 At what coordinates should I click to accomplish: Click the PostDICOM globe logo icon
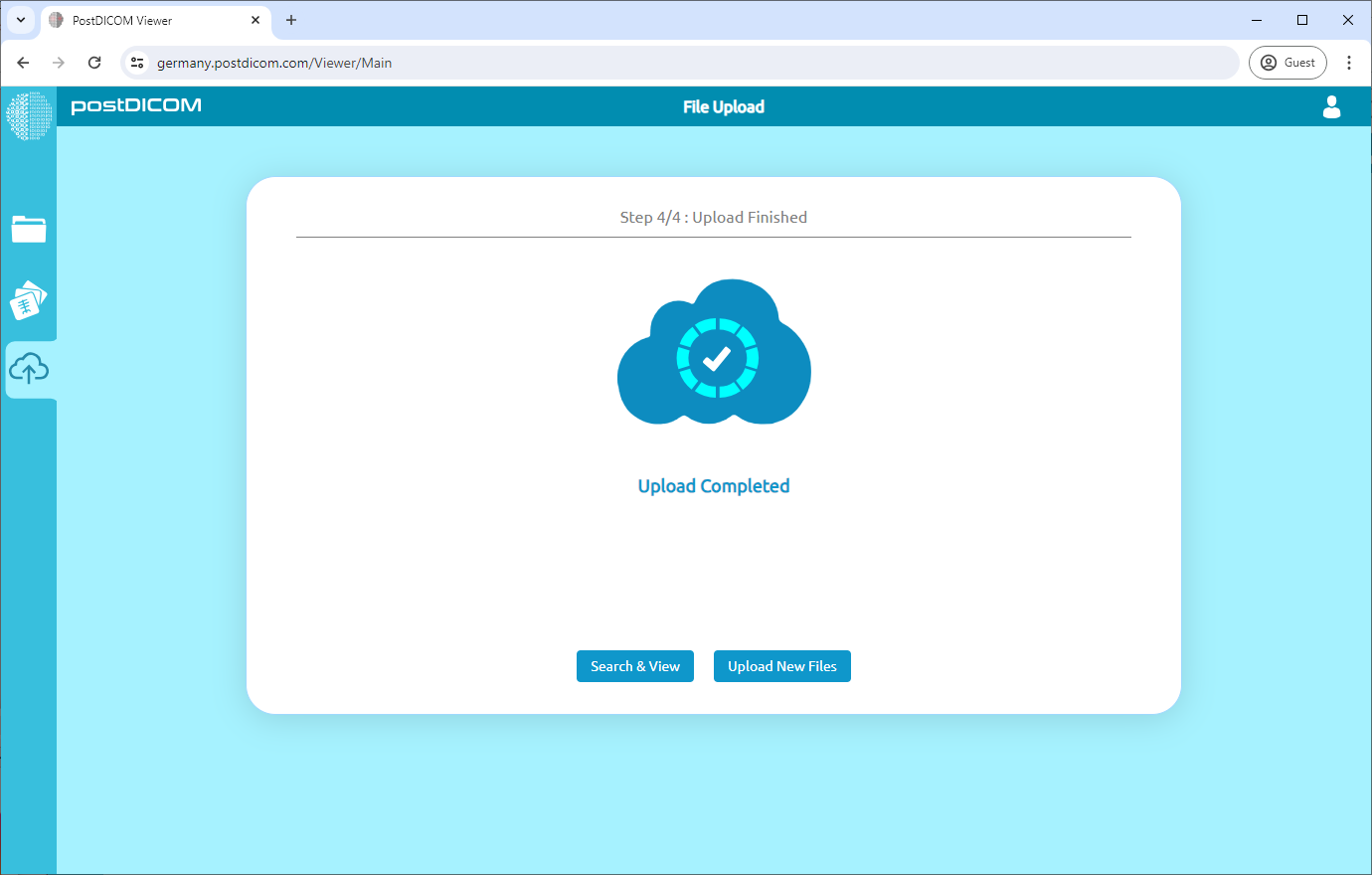pos(28,115)
